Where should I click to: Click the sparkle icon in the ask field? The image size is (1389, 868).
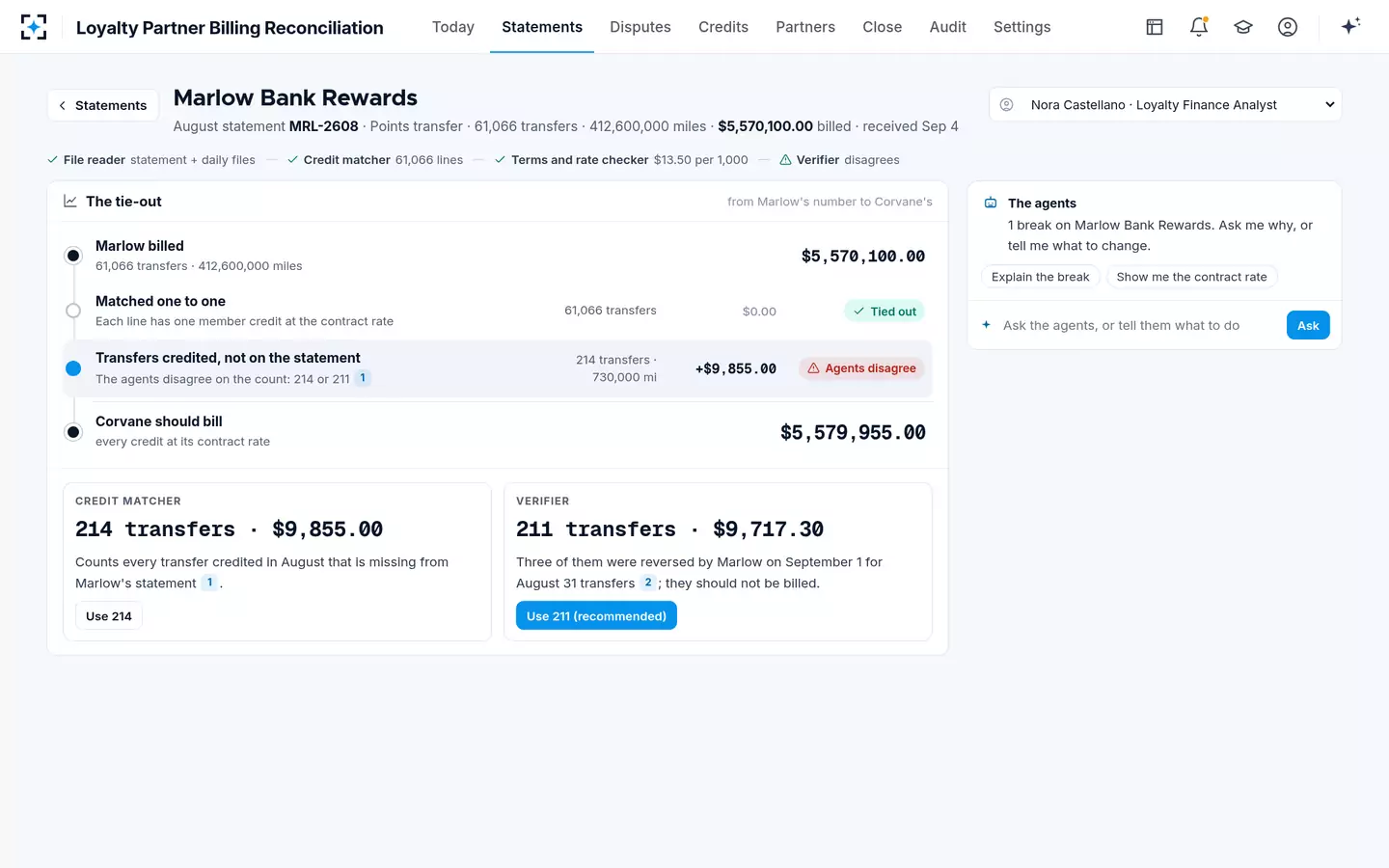click(986, 325)
